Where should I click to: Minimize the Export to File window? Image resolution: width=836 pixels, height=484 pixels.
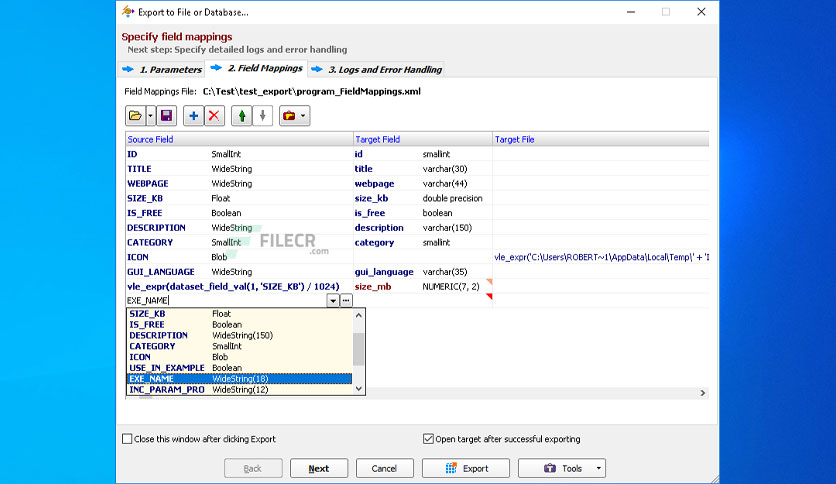(x=631, y=12)
